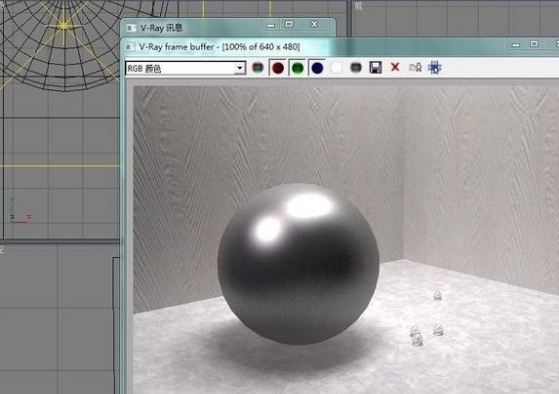Click the "100% of 640 x 480" title text

(x=261, y=47)
